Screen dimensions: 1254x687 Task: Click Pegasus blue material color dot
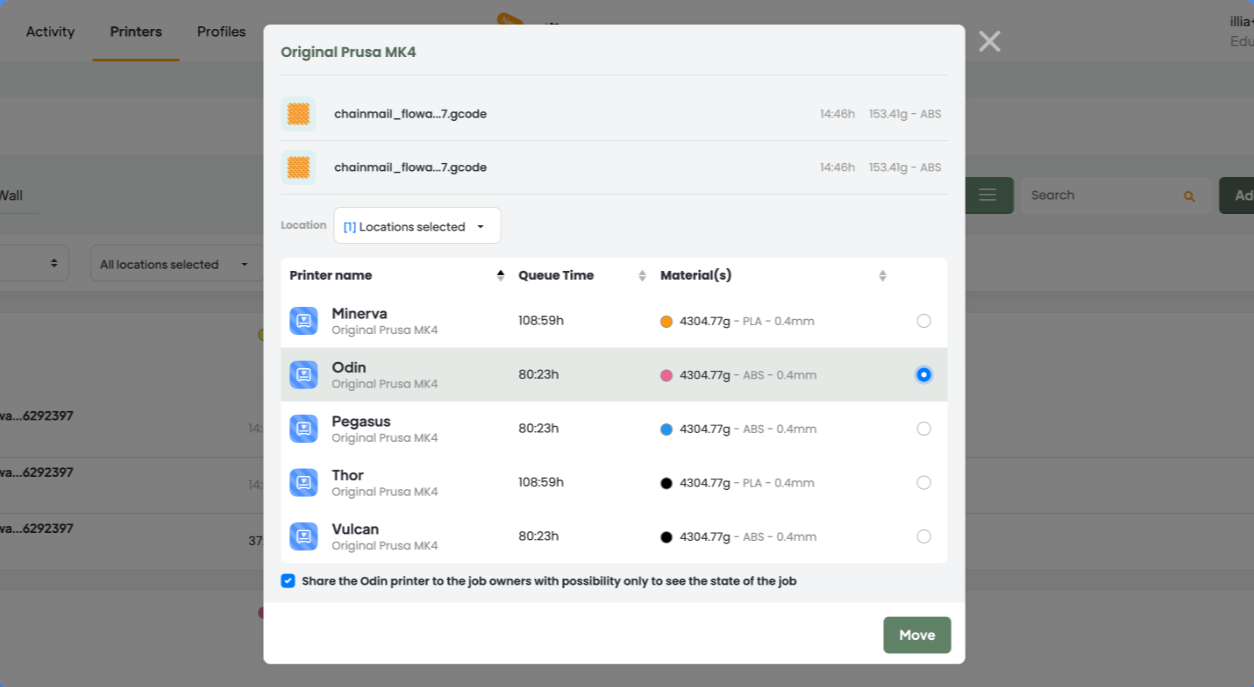pos(666,430)
